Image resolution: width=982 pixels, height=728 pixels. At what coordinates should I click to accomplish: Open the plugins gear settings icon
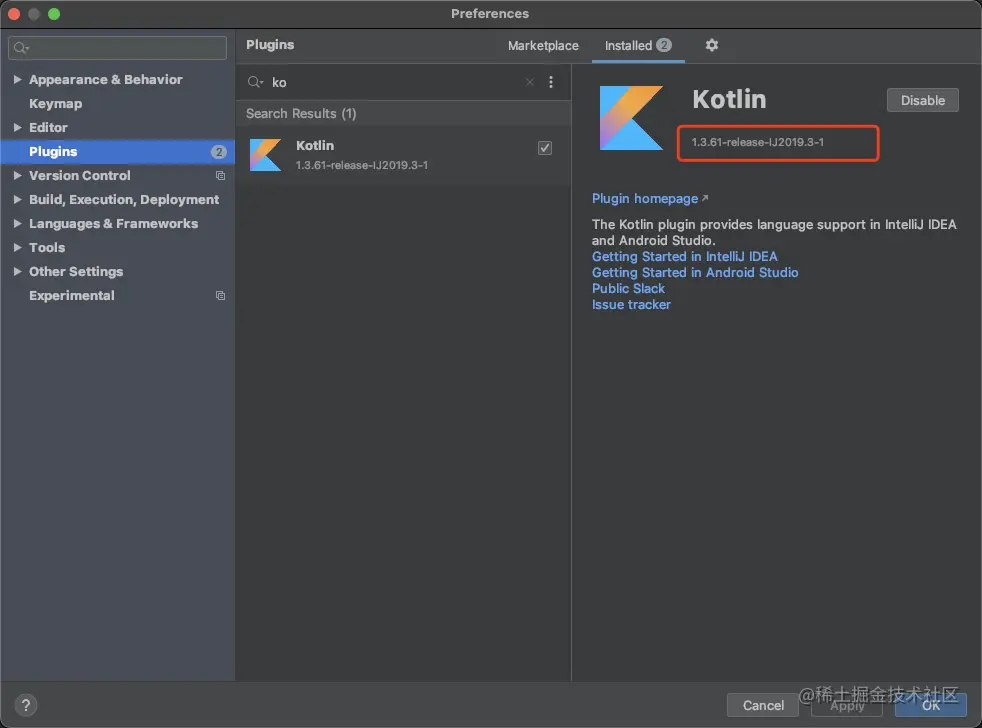point(711,45)
